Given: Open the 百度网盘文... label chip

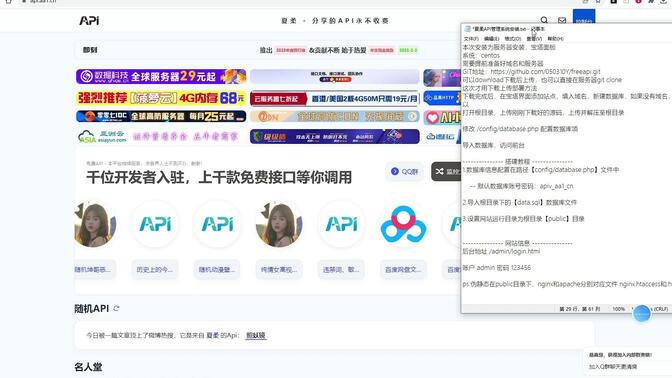Looking at the screenshot, I should (x=403, y=270).
